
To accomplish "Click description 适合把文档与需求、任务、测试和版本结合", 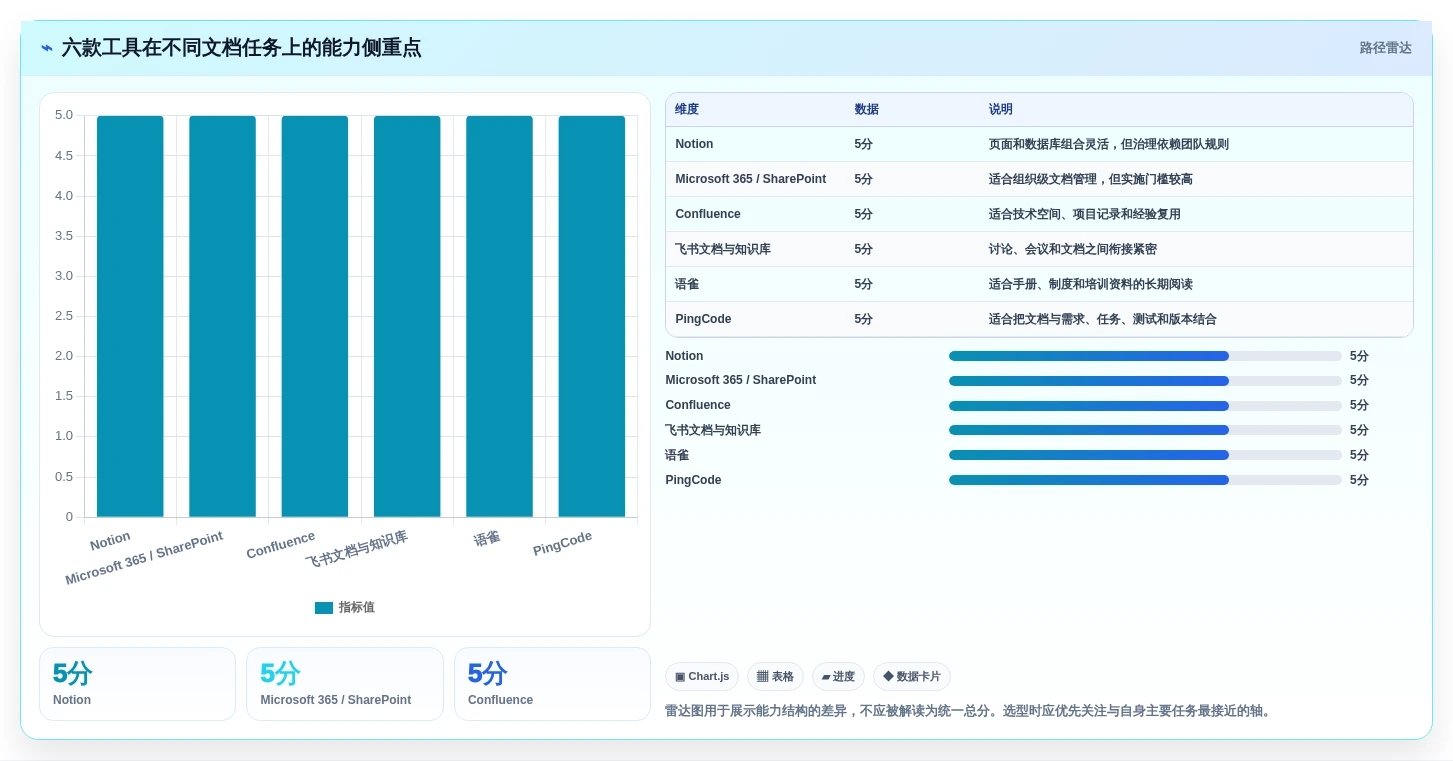I will click(1103, 319).
